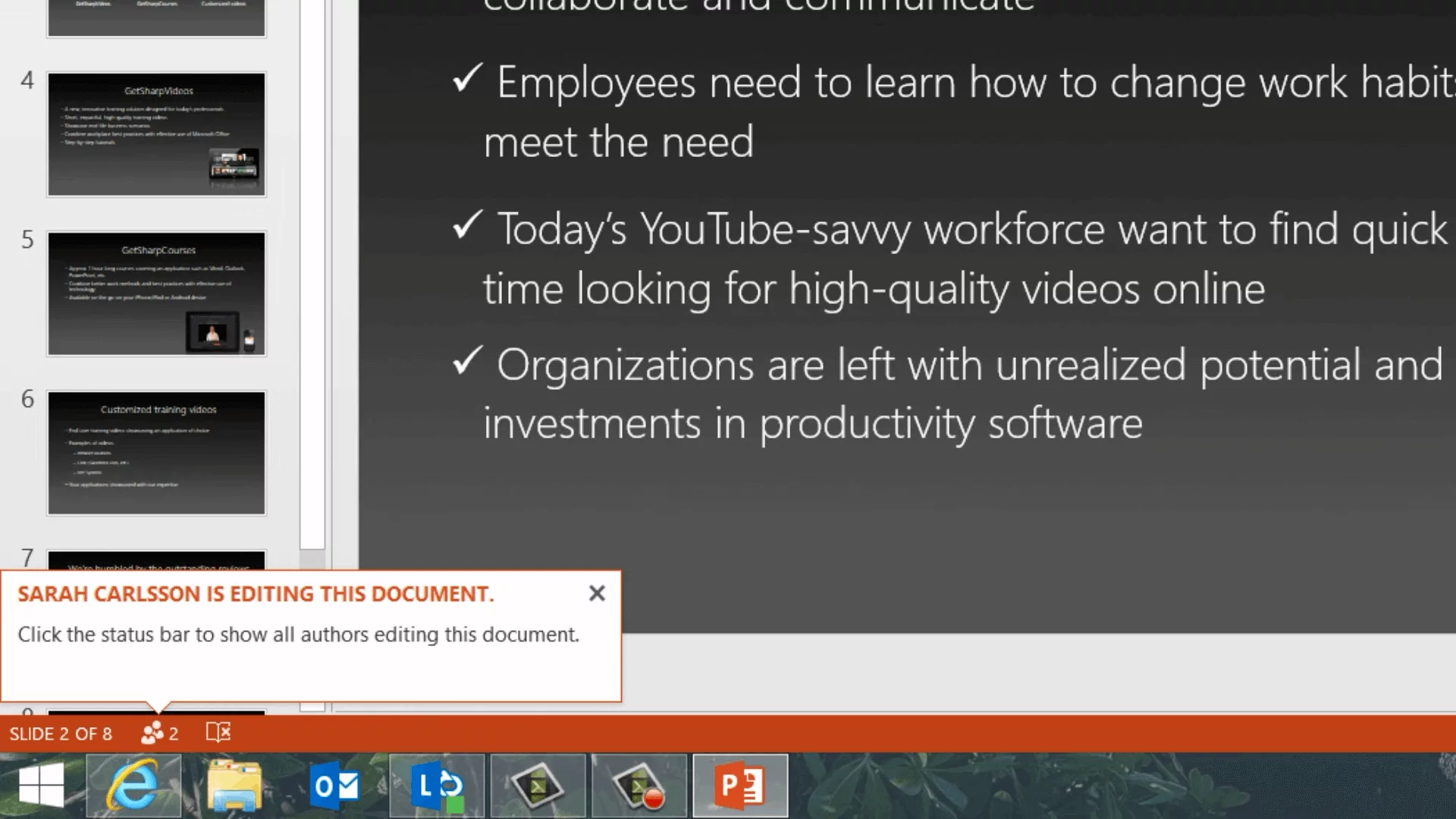
Task: Select the partially visible slide 7 thumbnail
Action: (x=156, y=560)
